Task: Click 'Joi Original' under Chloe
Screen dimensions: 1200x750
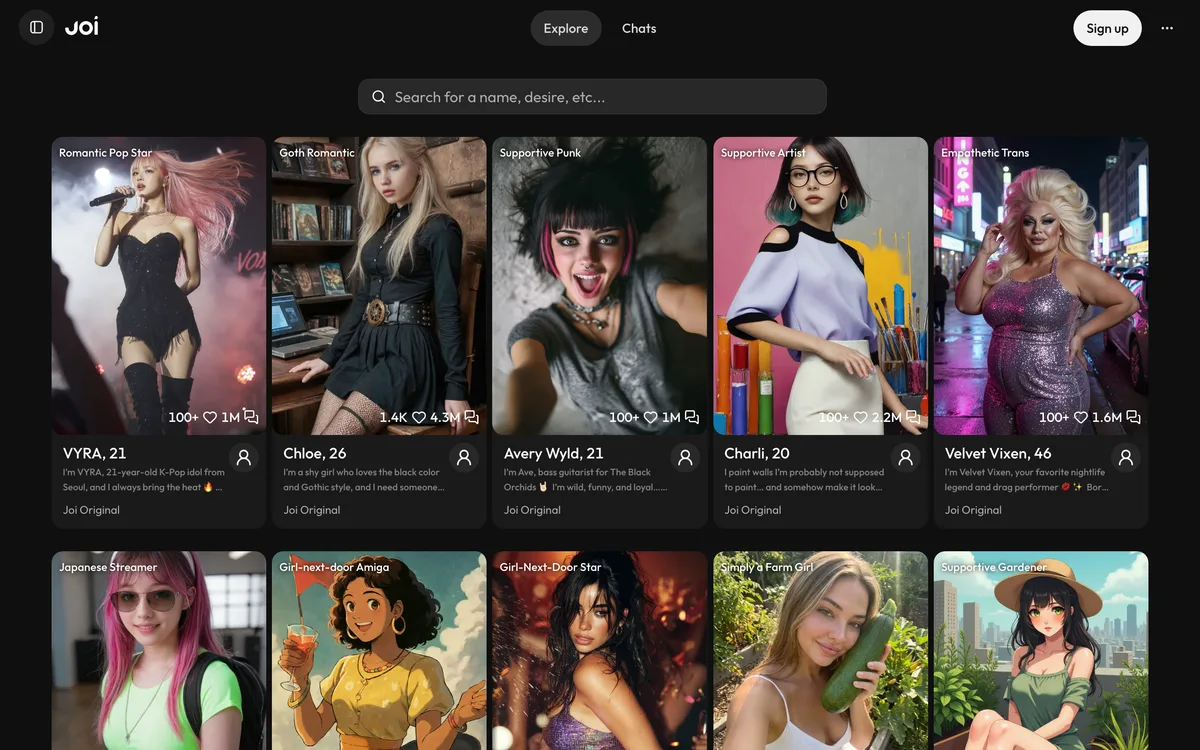Action: [312, 510]
